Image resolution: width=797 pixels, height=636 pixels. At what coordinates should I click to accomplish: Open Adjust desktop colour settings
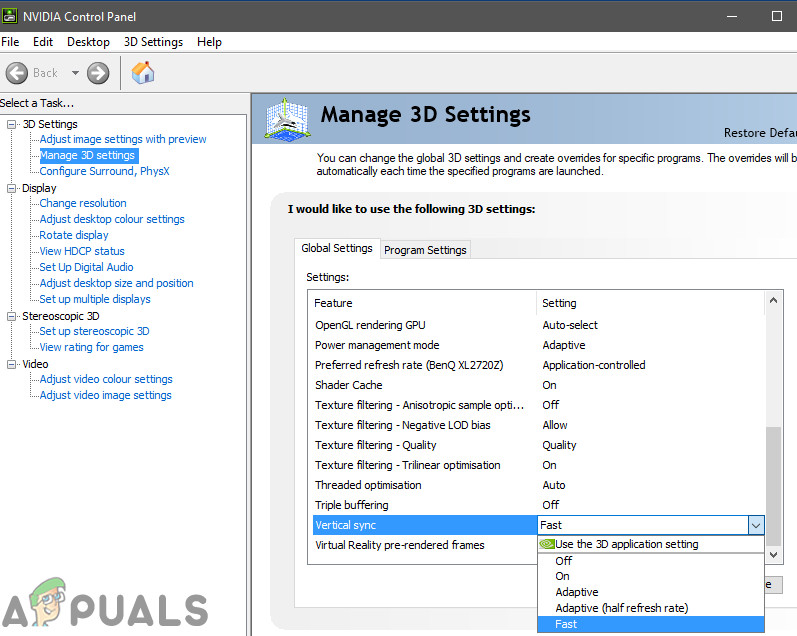[x=112, y=219]
